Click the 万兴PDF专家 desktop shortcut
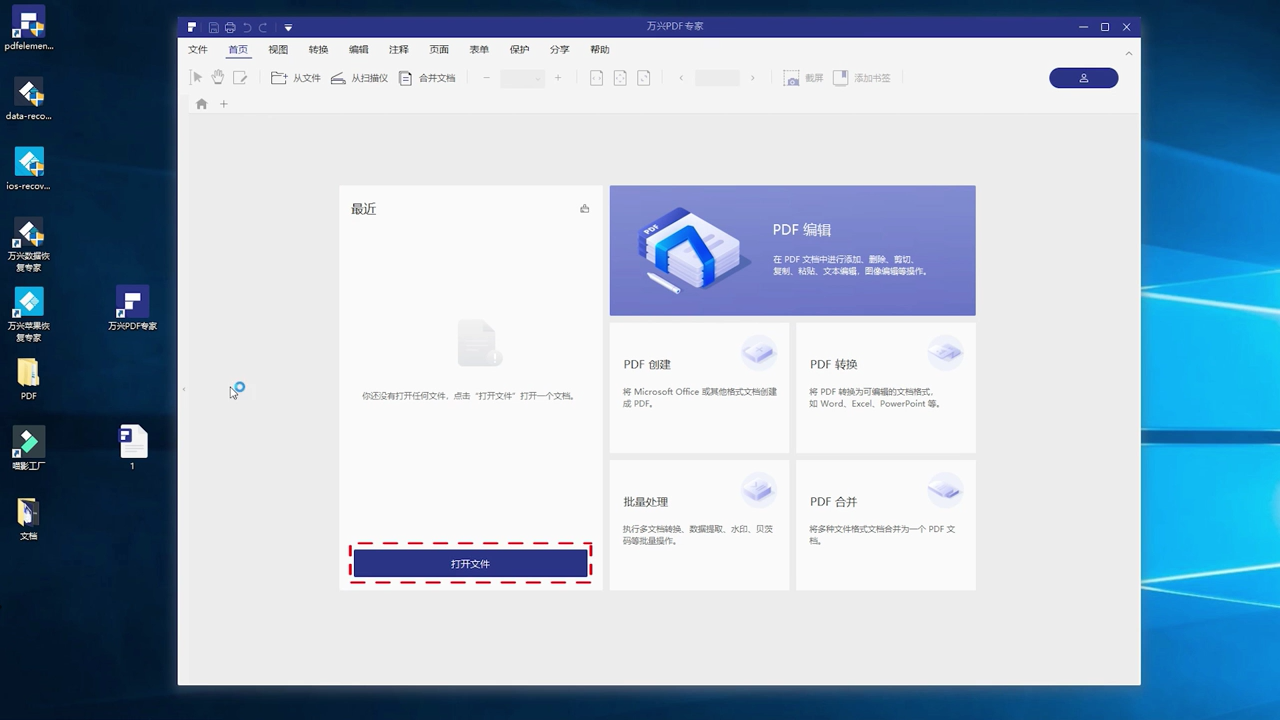 pos(133,310)
